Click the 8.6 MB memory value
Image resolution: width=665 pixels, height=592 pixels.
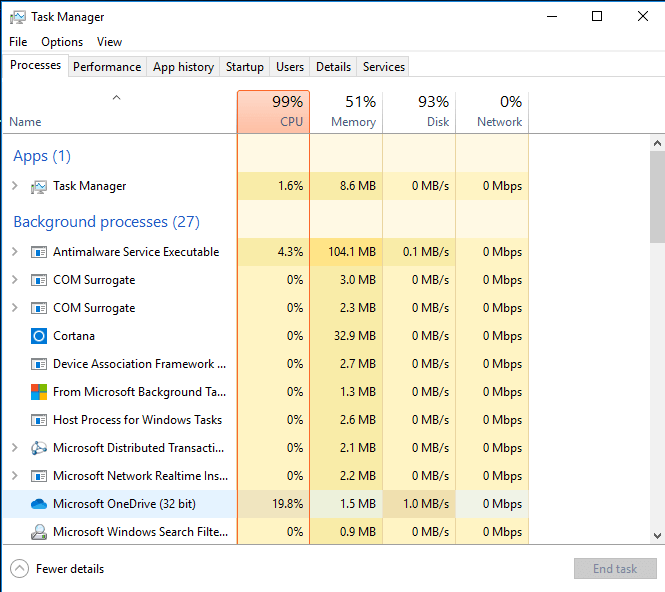point(358,186)
